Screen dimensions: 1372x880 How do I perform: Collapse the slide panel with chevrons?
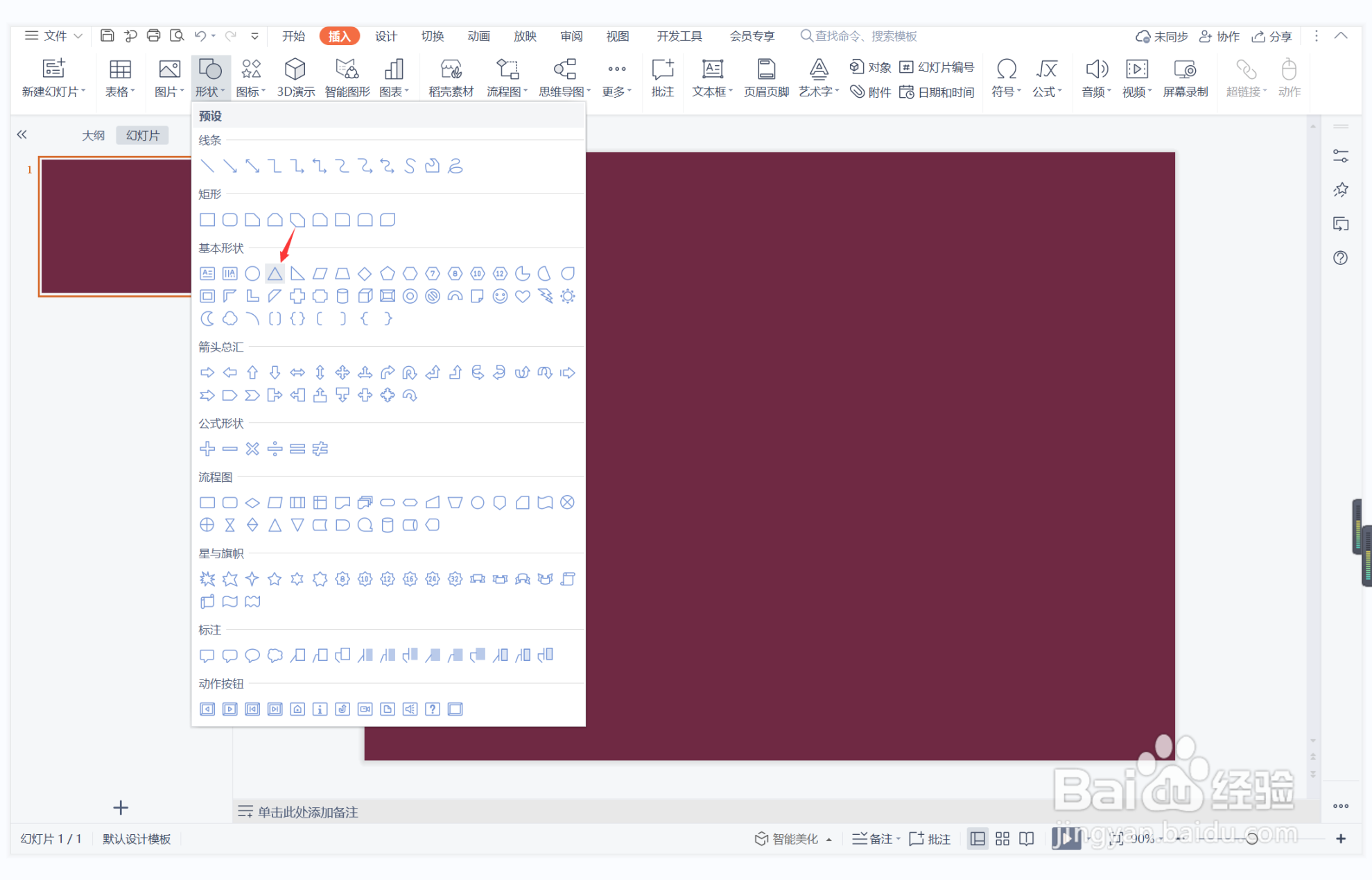coord(22,135)
